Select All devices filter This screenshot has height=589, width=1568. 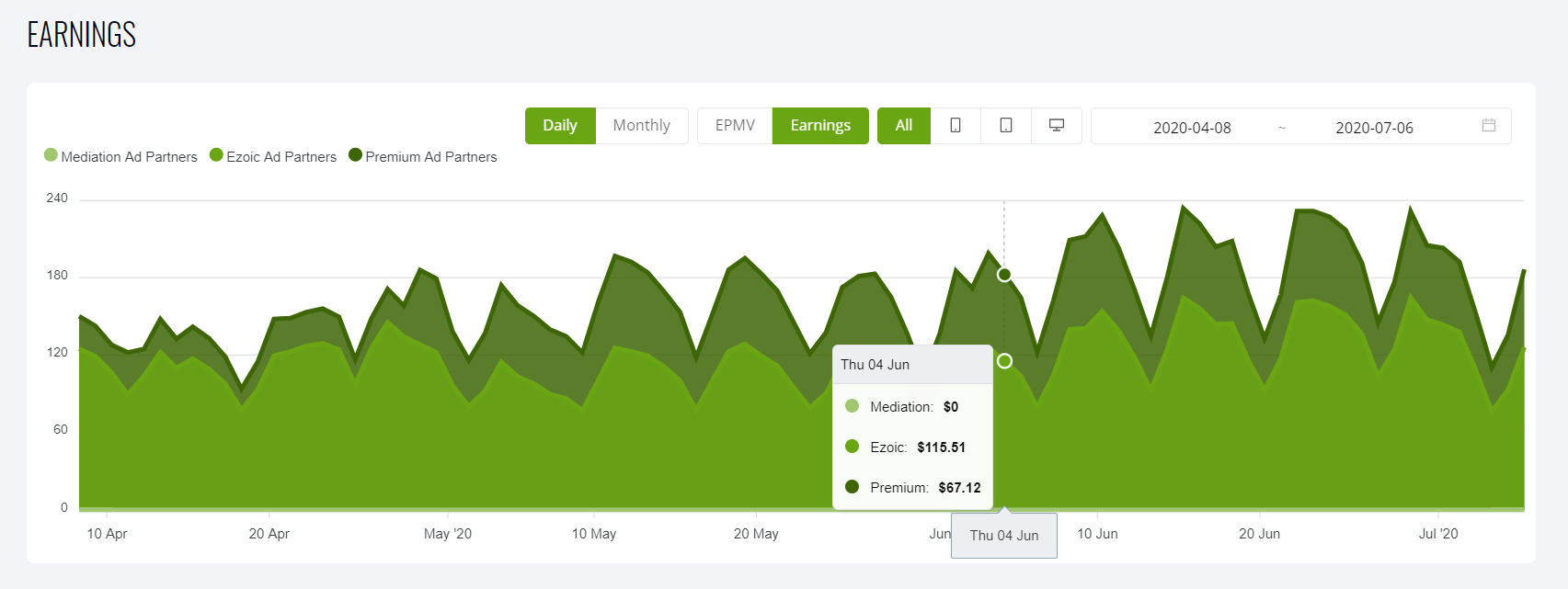coord(904,126)
